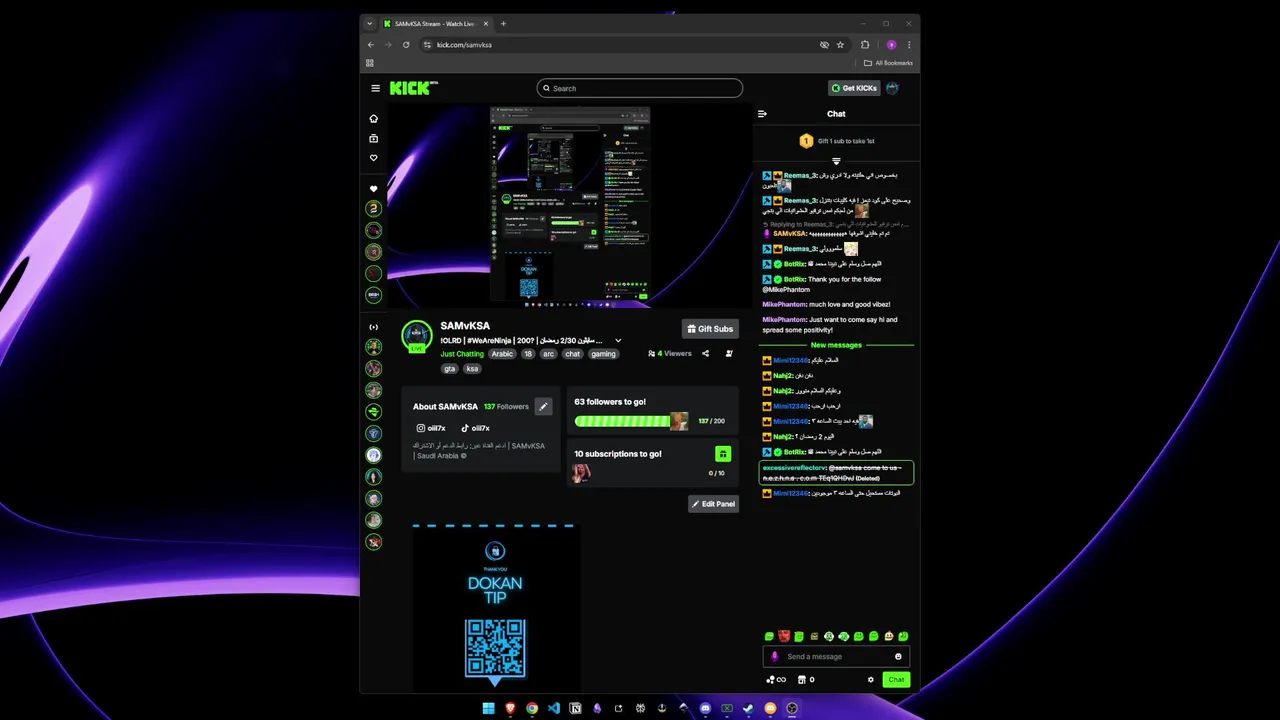Click the Get KICKs button
Image resolution: width=1280 pixels, height=720 pixels.
coord(854,88)
